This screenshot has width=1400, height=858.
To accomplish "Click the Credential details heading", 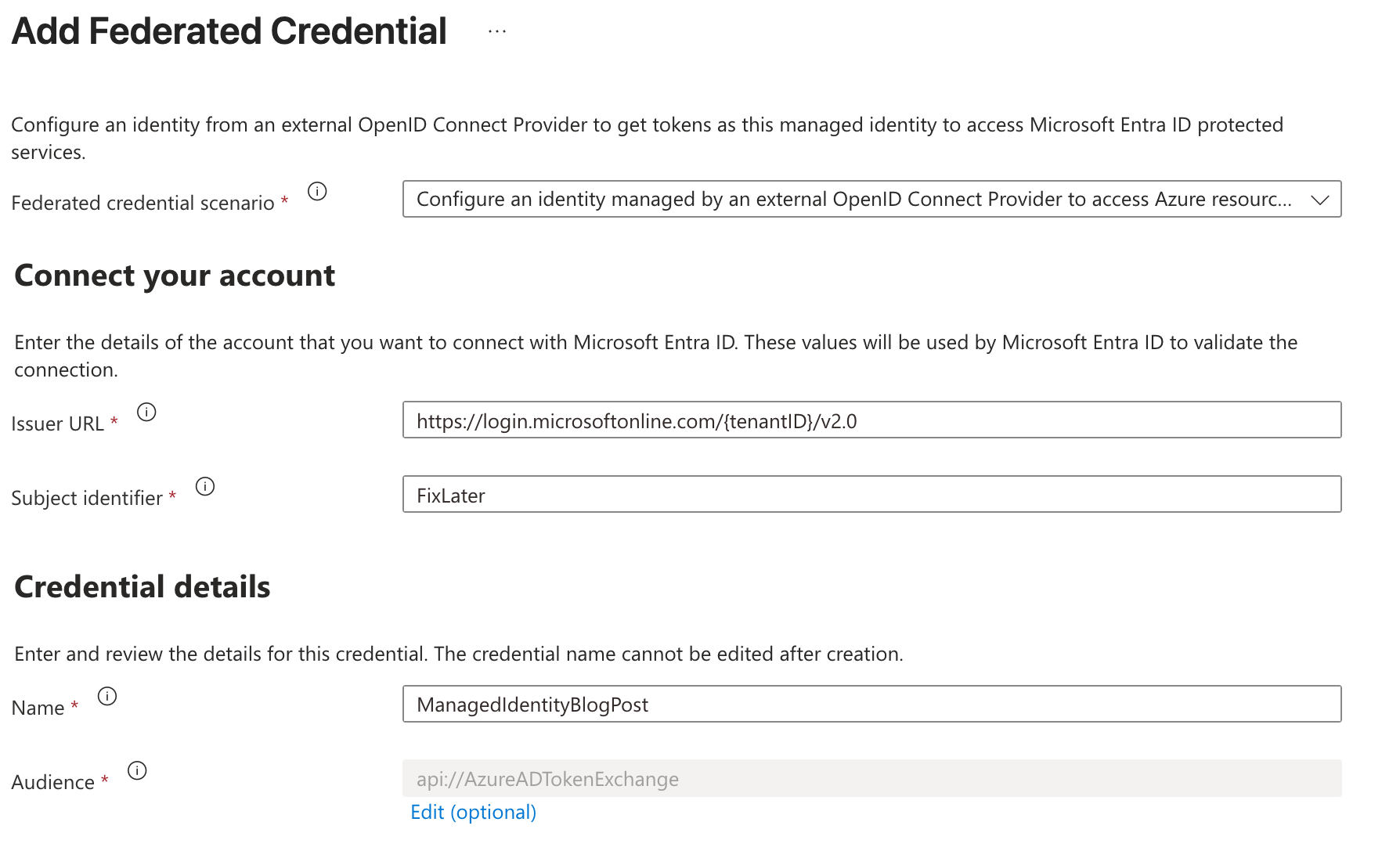I will coord(143,587).
